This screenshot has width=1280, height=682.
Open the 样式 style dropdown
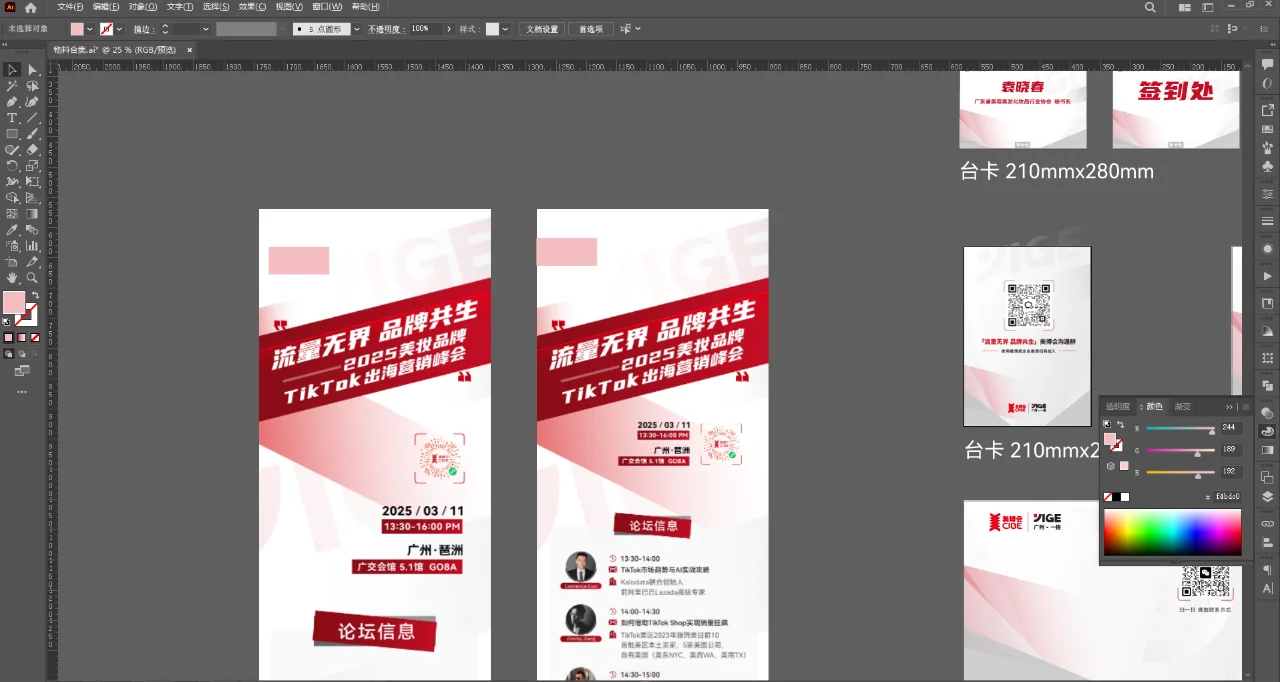(505, 29)
